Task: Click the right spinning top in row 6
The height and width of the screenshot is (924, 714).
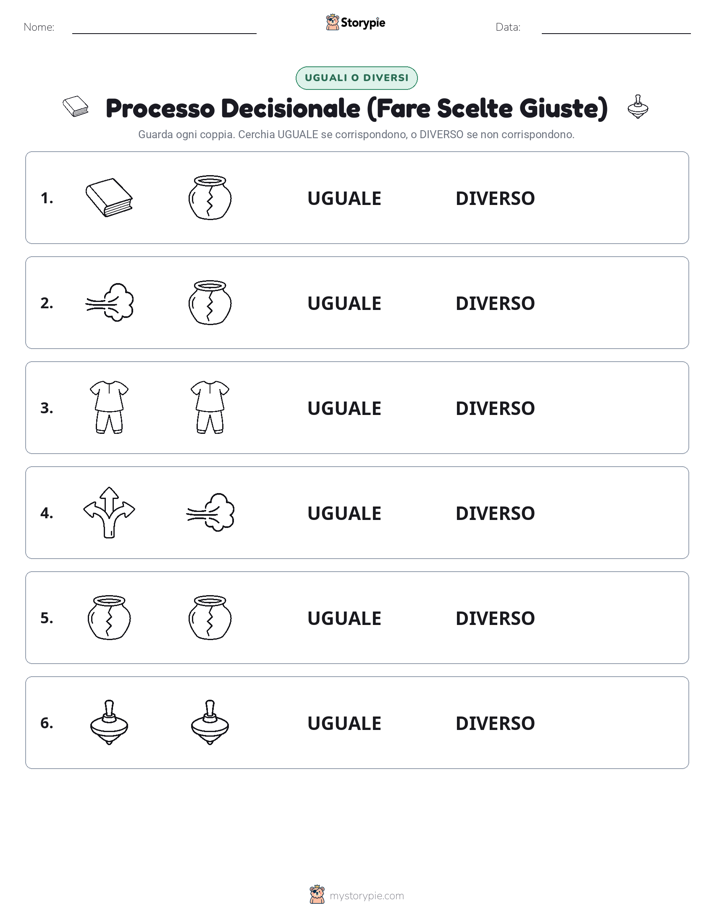Action: 210,722
